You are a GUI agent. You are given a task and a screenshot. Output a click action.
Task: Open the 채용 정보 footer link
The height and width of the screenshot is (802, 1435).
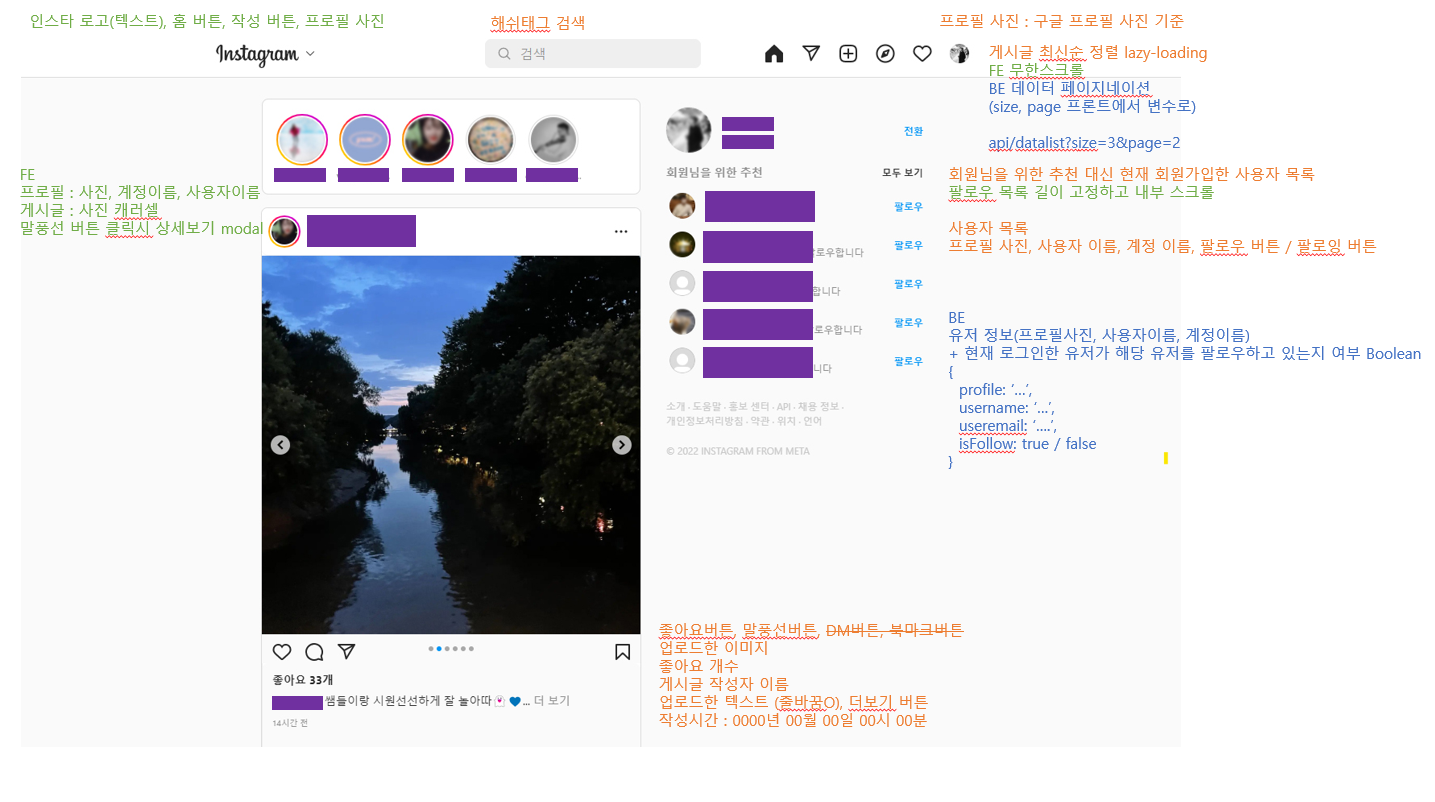point(819,407)
